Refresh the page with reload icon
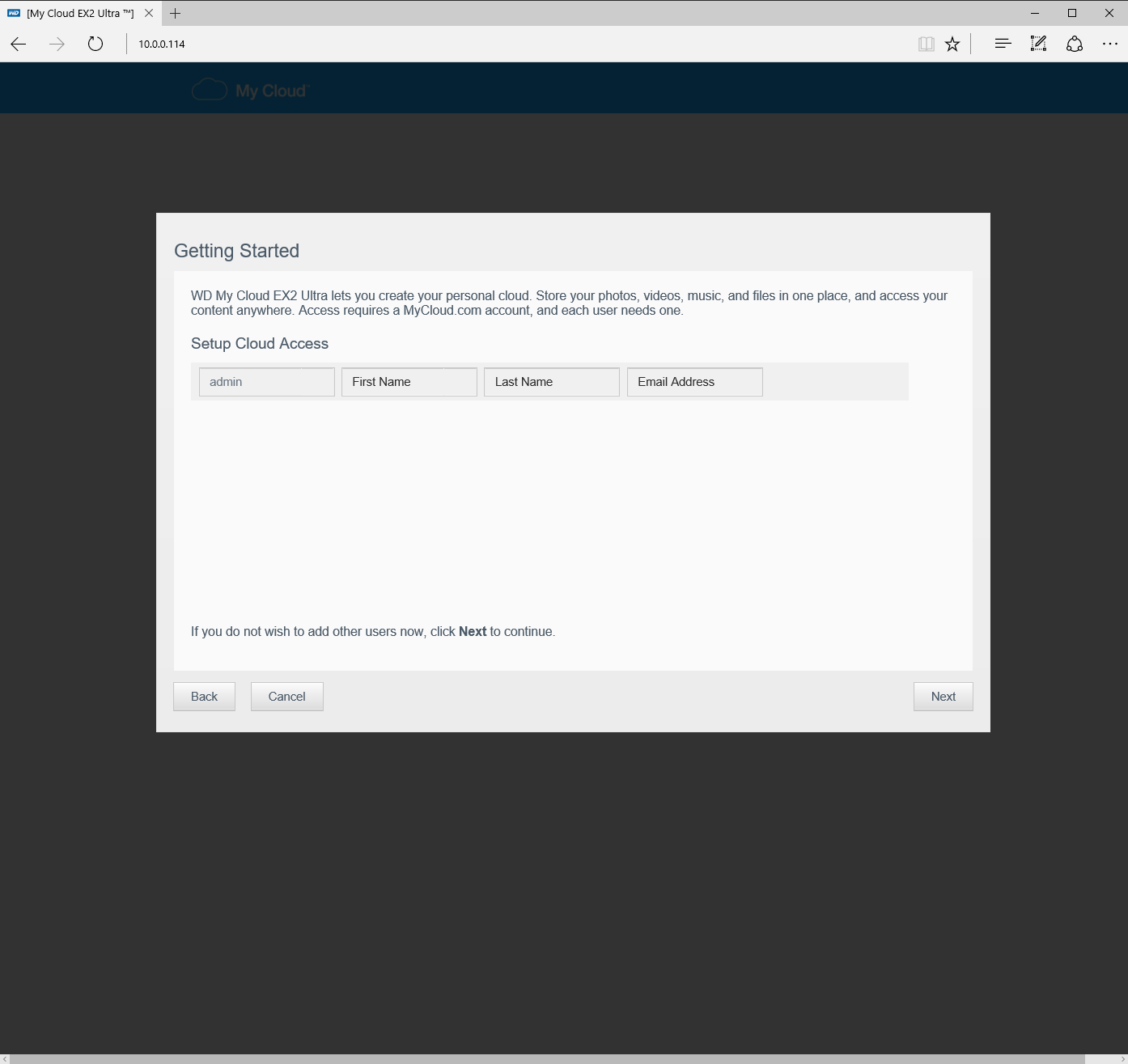This screenshot has height=1064, width=1128. coord(95,44)
